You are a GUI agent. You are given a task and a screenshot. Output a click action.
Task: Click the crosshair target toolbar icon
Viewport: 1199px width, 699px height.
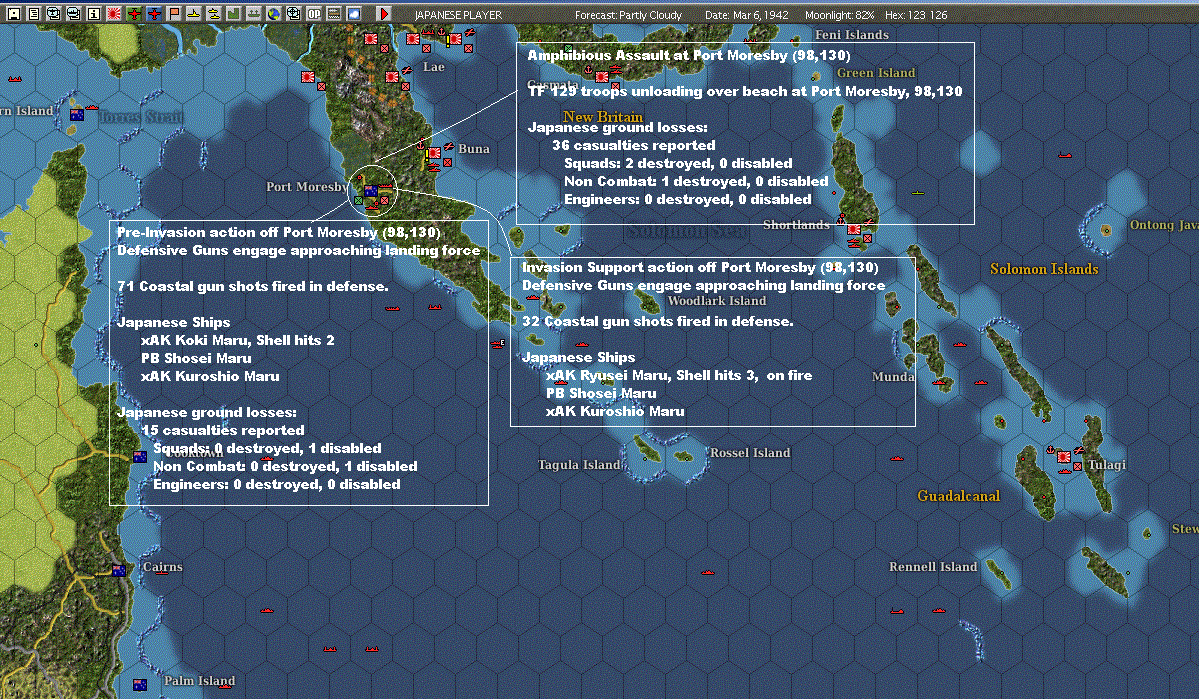[x=294, y=14]
